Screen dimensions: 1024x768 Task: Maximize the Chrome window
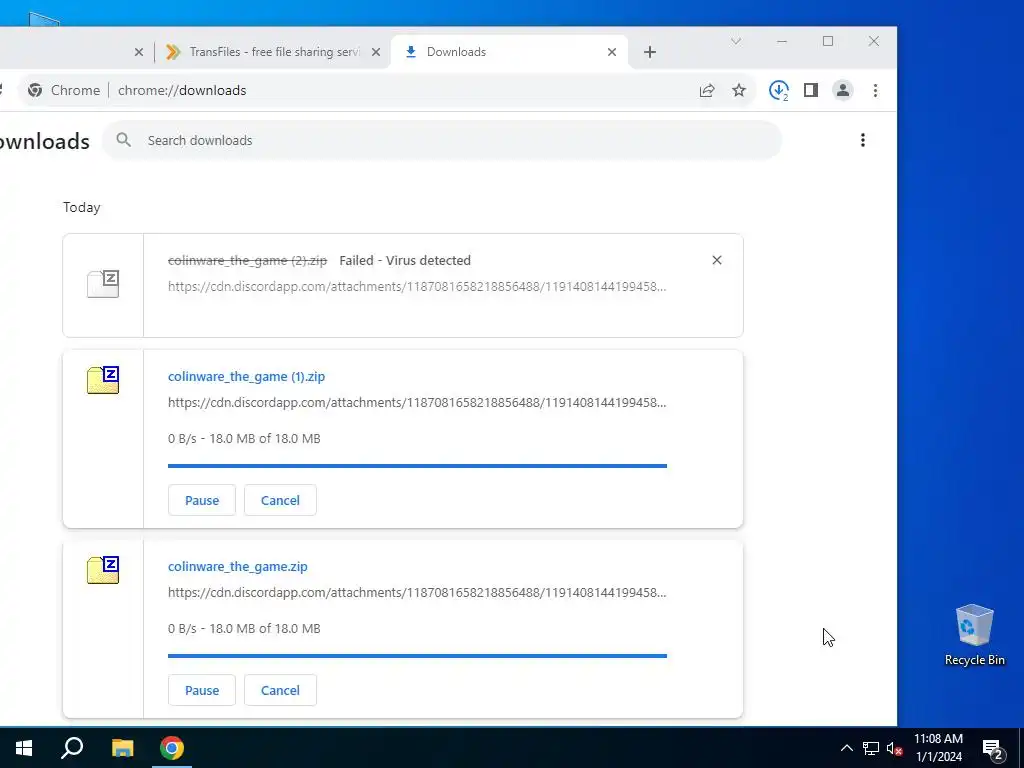(827, 41)
